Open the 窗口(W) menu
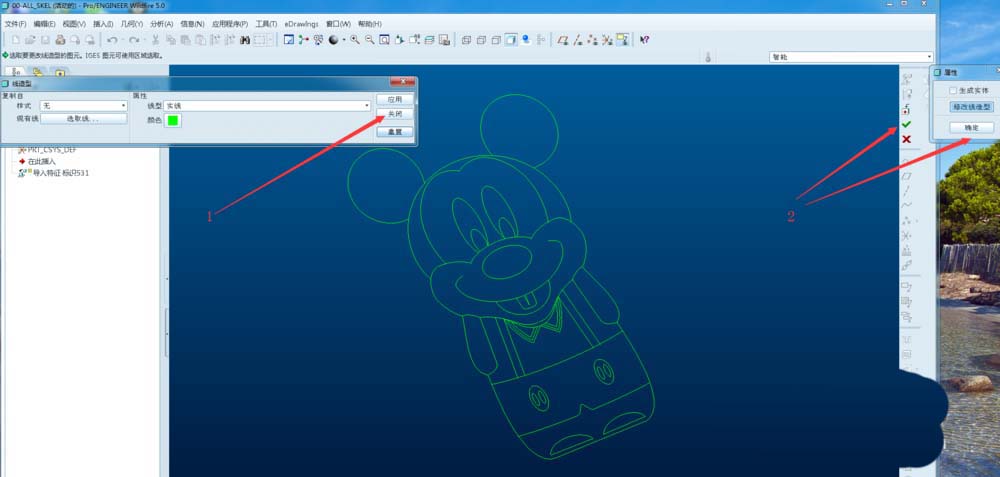 [338, 24]
